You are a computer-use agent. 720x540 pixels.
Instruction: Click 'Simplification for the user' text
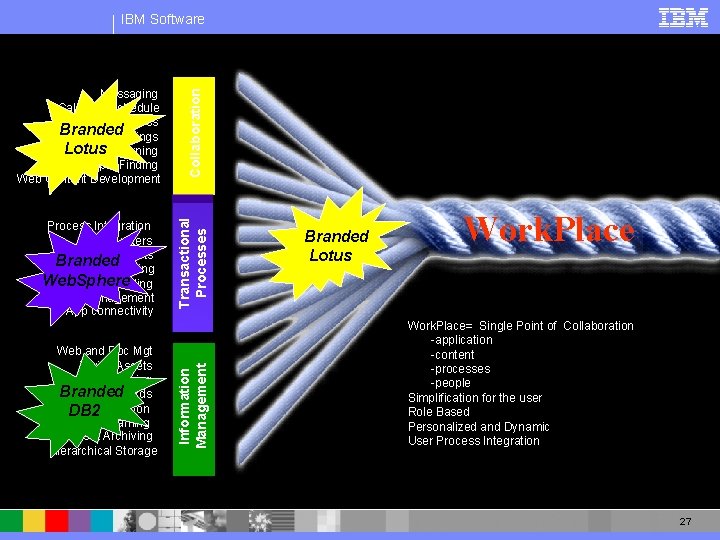pyautogui.click(x=475, y=398)
